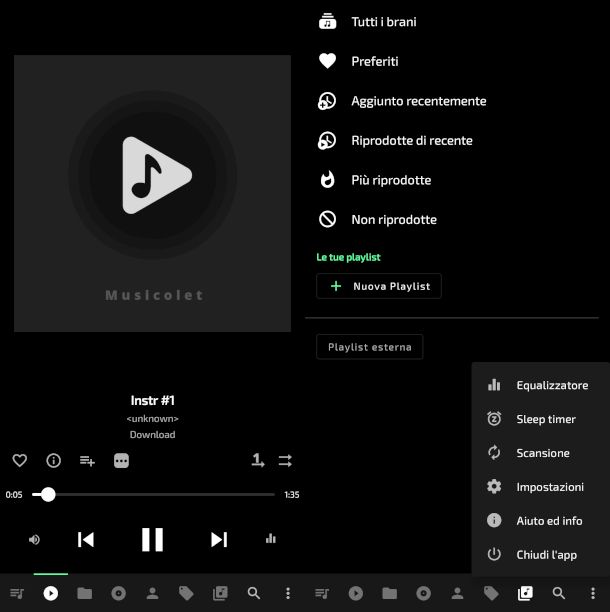Choose Sleep timer in the popup menu
The width and height of the screenshot is (610, 612).
545,420
